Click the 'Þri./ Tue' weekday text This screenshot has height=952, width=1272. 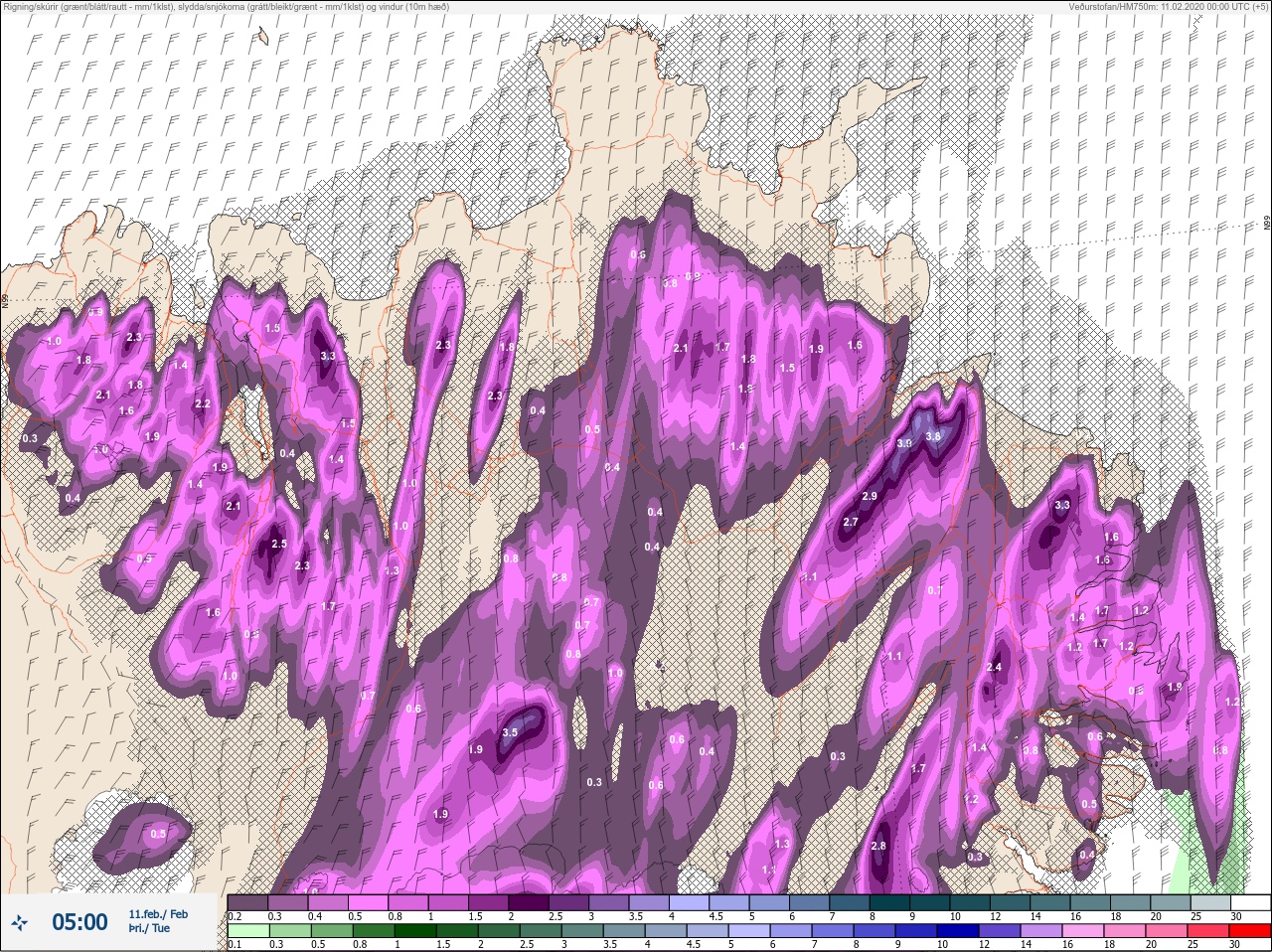tap(149, 928)
